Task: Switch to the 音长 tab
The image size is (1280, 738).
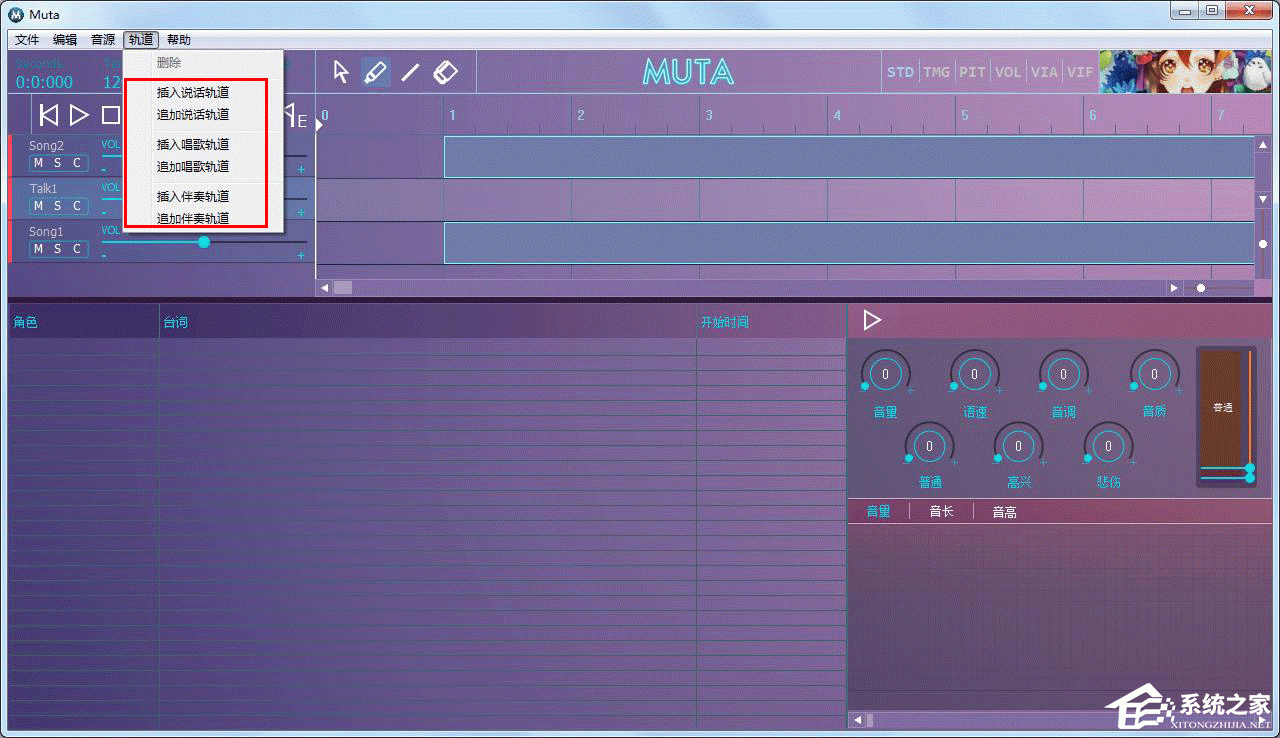Action: pos(941,512)
